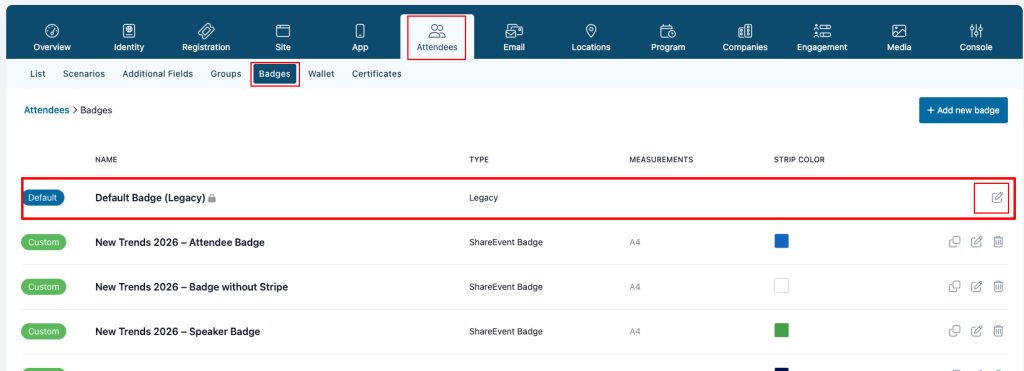Go to Registration section
This screenshot has width=1024, height=371.
tap(206, 37)
